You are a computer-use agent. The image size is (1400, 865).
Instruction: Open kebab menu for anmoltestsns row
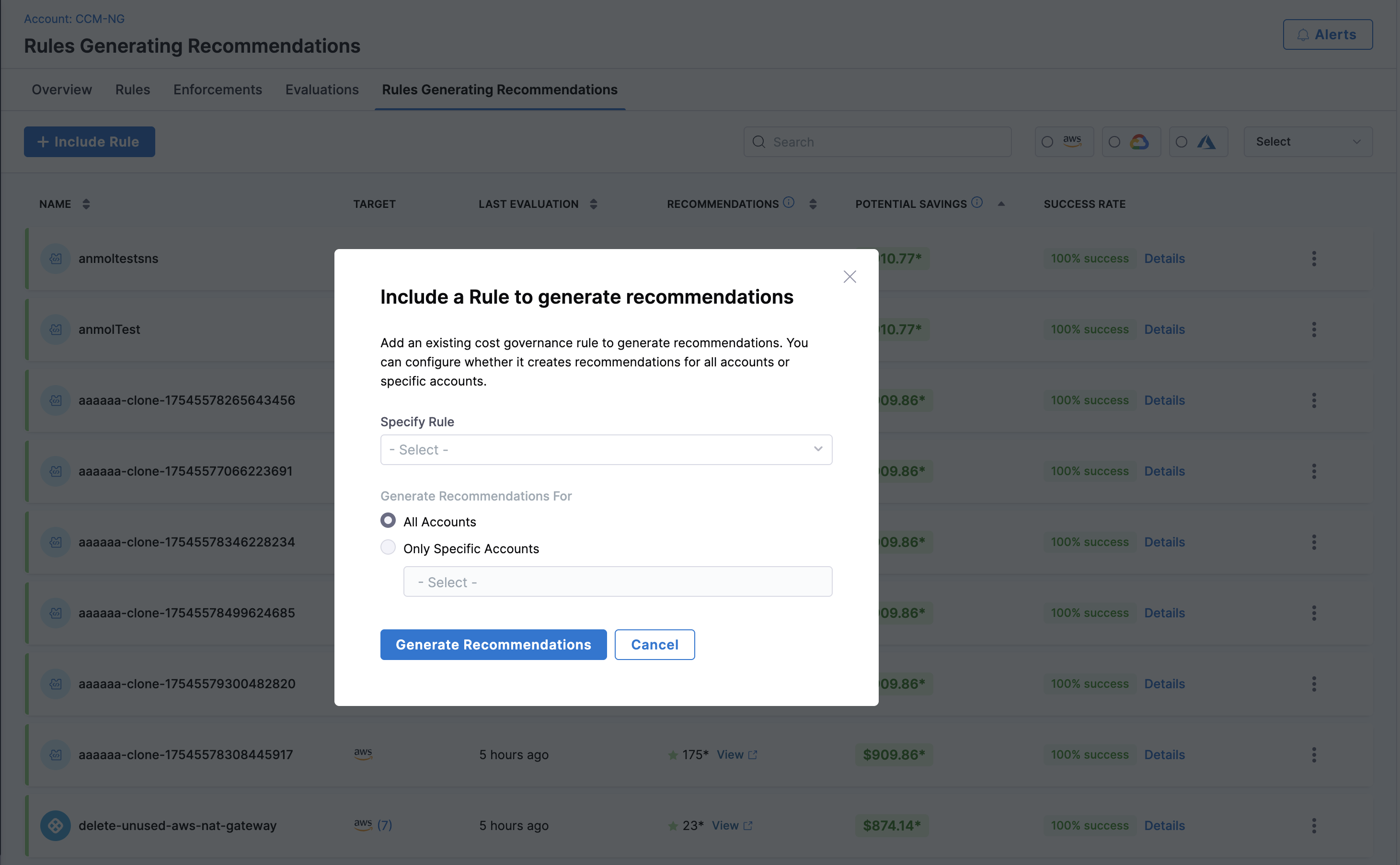[x=1314, y=259]
